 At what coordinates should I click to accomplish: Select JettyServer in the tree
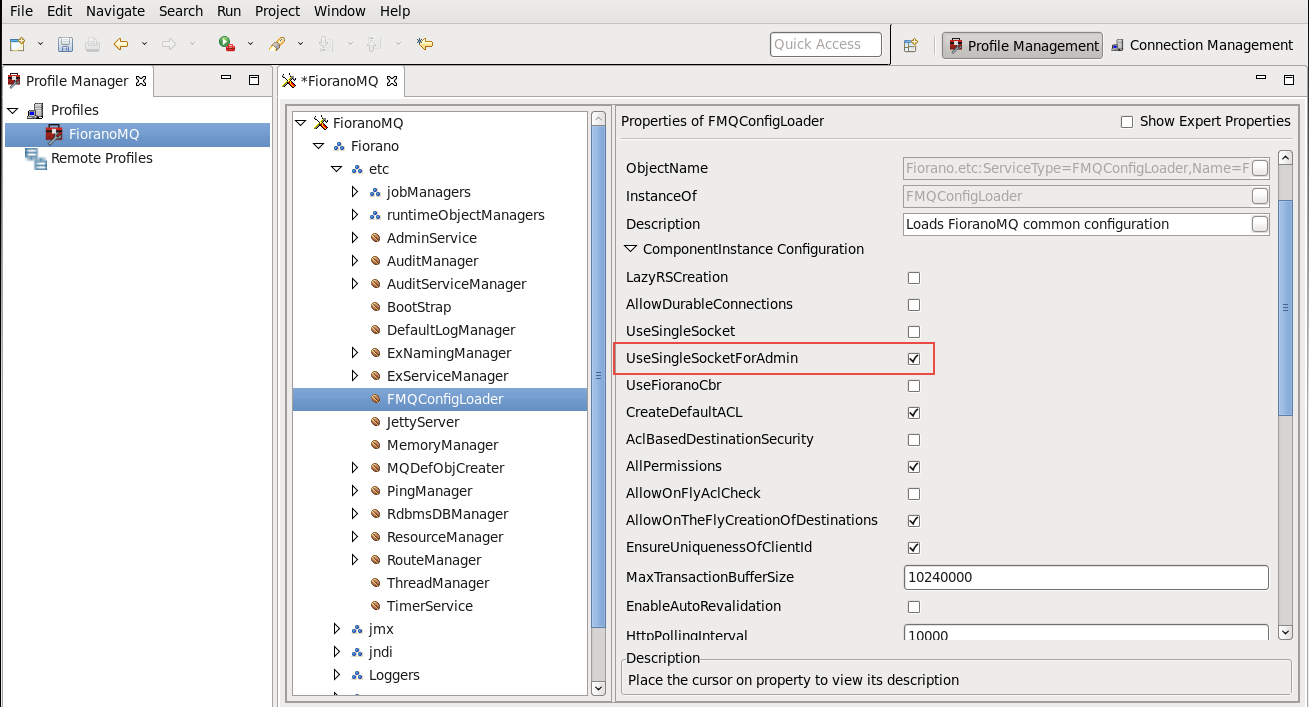click(423, 422)
